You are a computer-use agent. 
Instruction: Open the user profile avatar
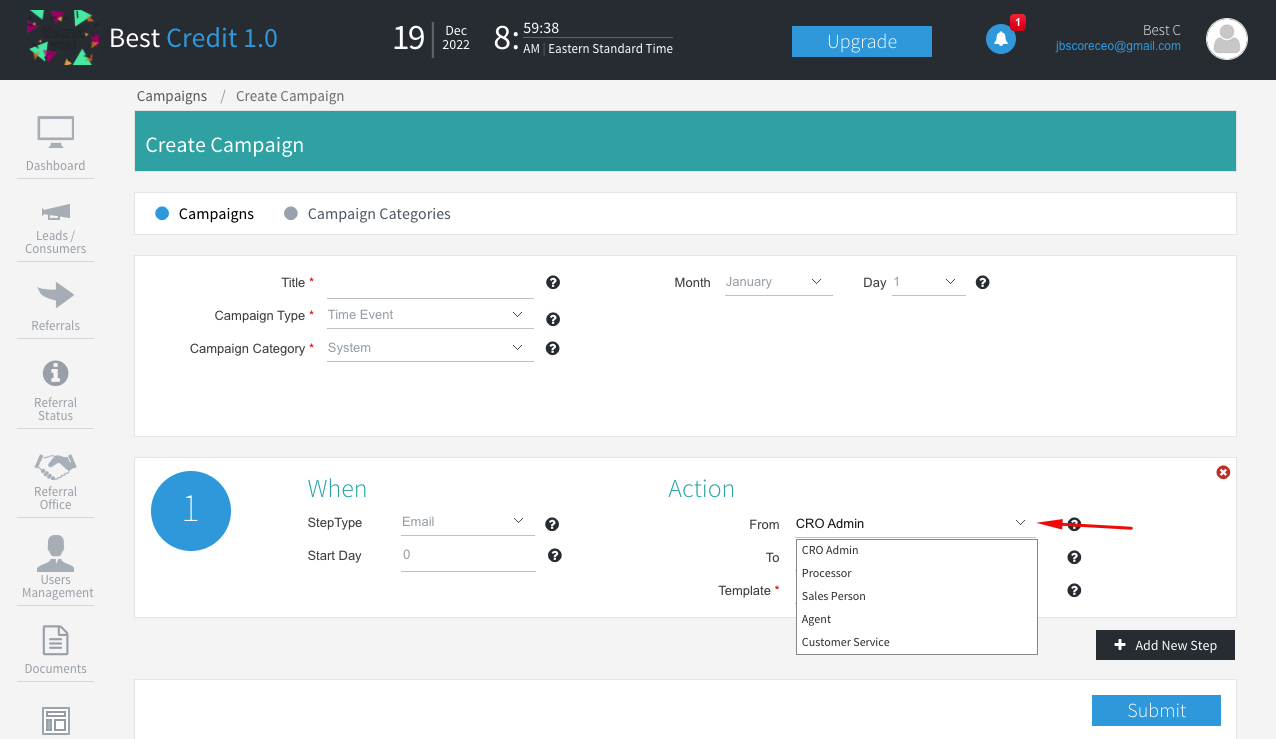pos(1226,40)
